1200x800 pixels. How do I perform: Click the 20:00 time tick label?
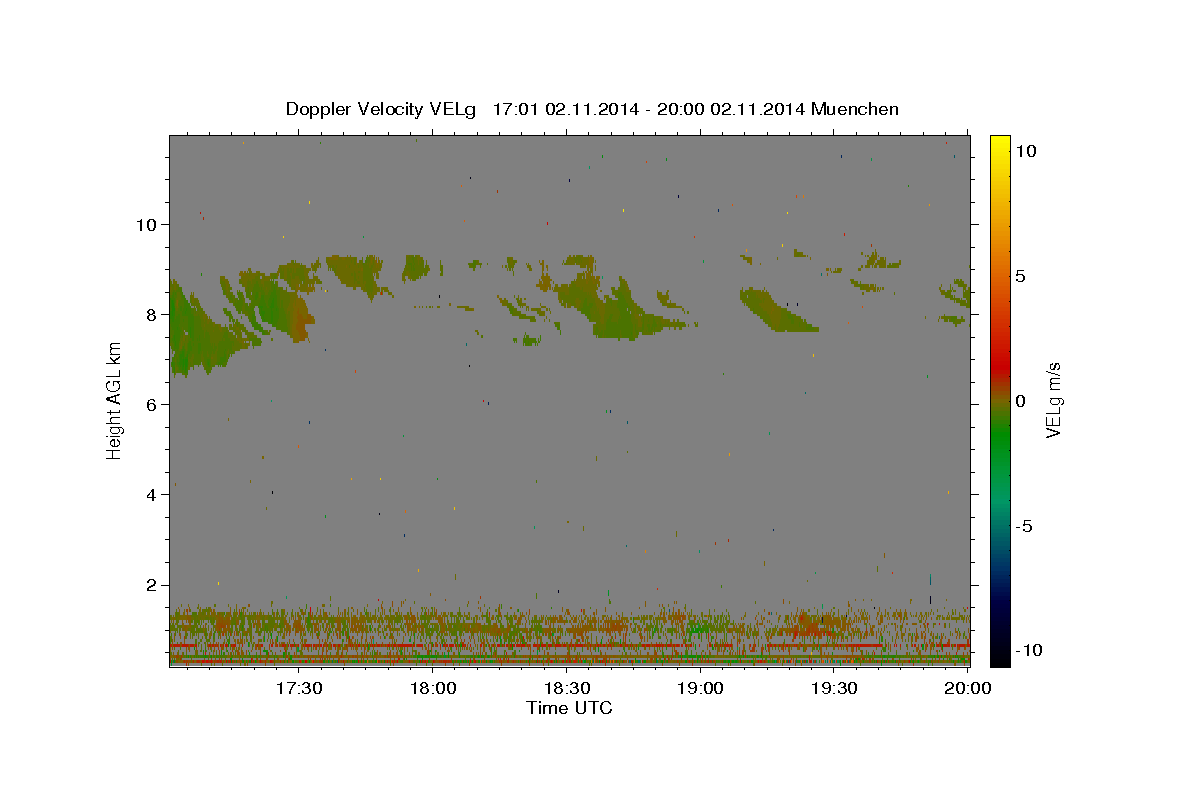coord(967,689)
